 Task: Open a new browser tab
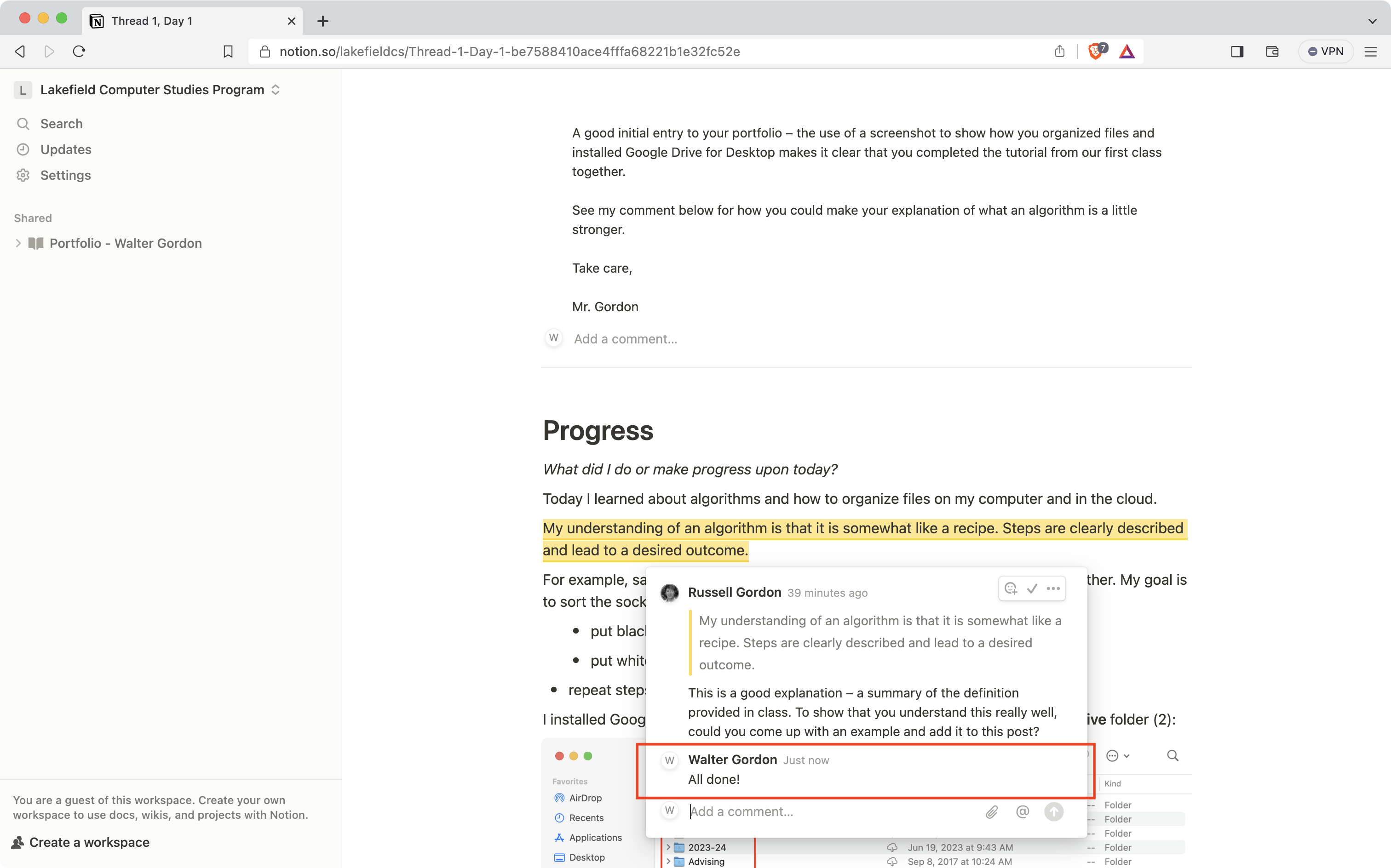coord(323,21)
